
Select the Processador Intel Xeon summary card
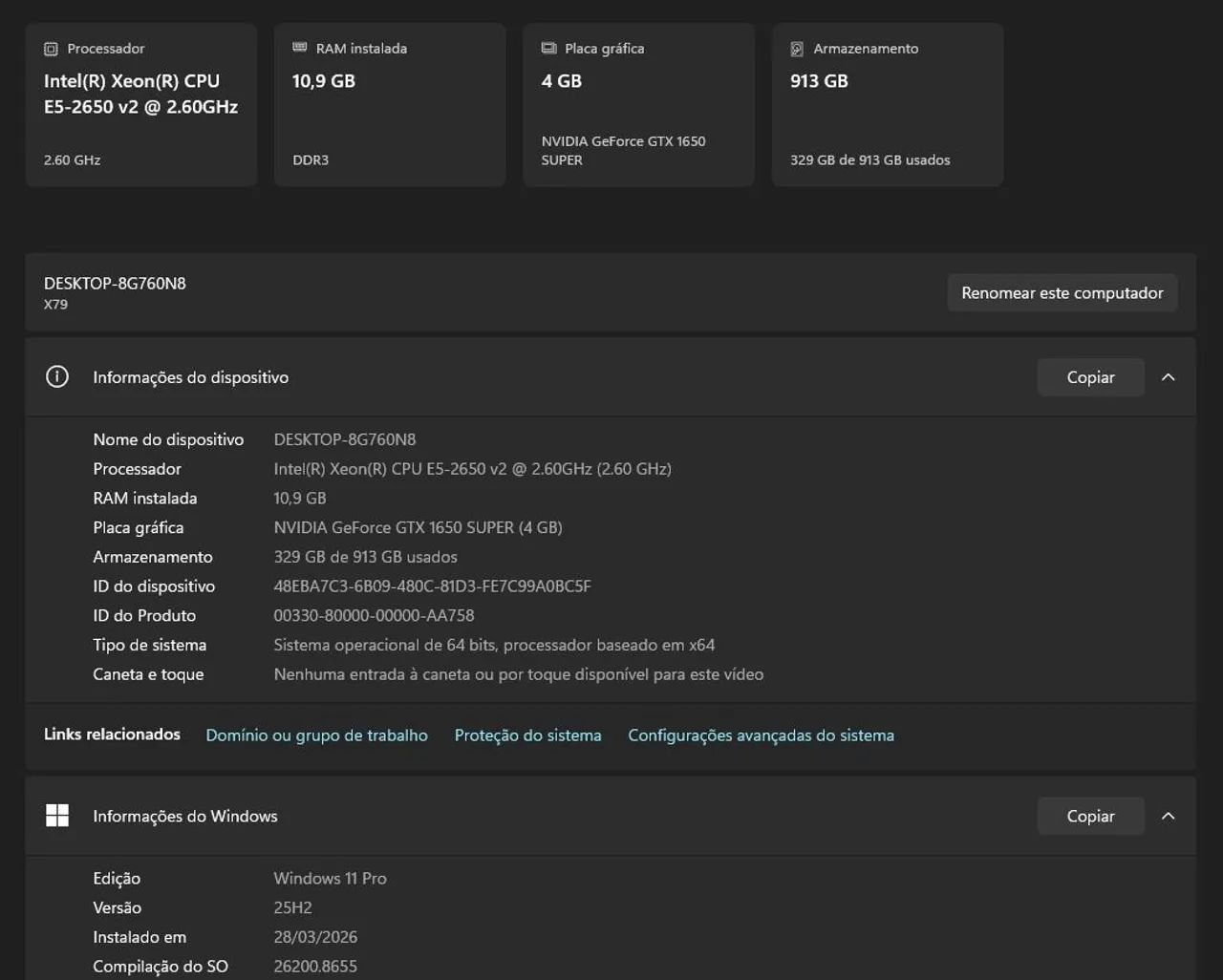point(141,105)
